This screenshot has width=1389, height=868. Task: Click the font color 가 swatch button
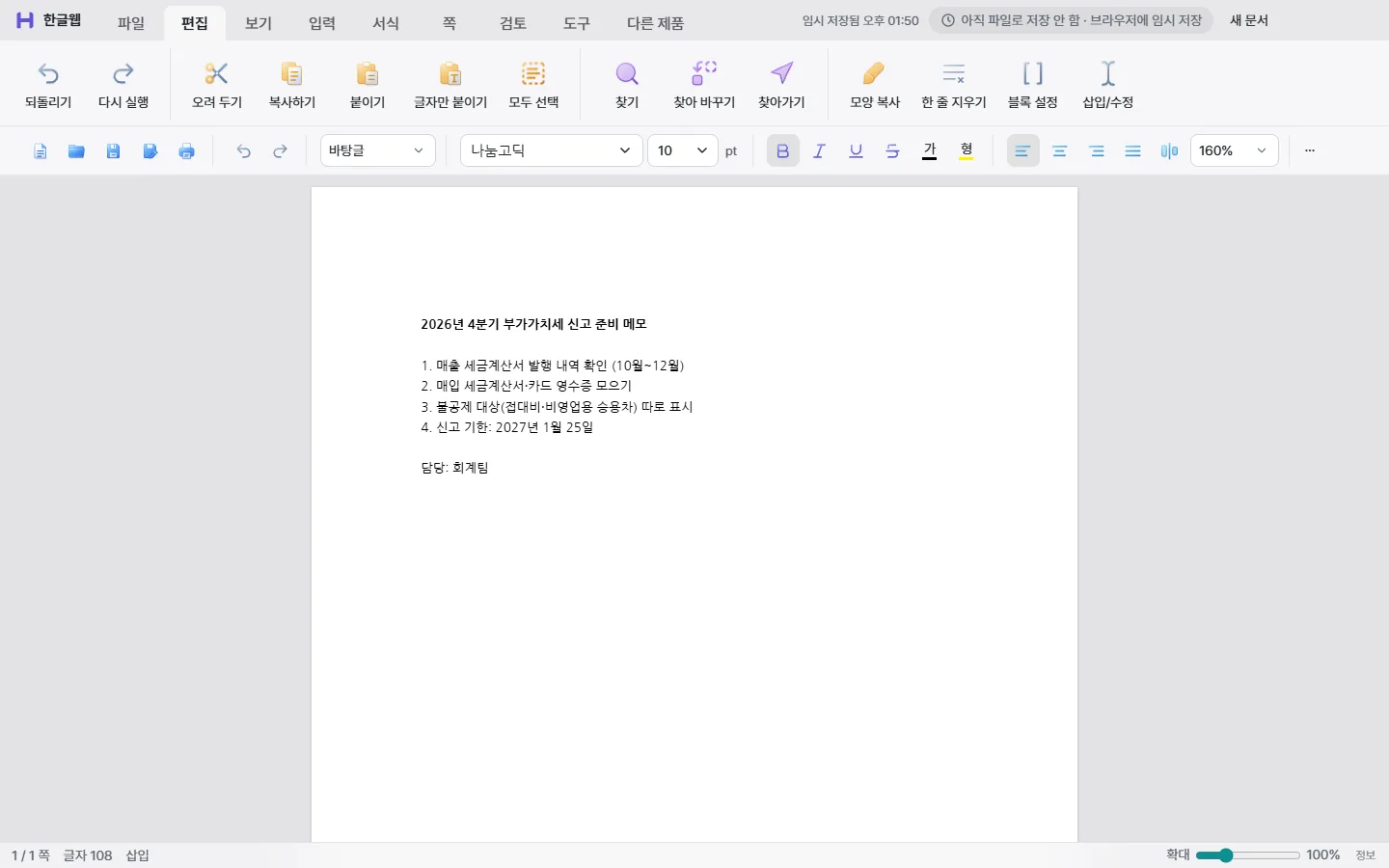pos(930,150)
